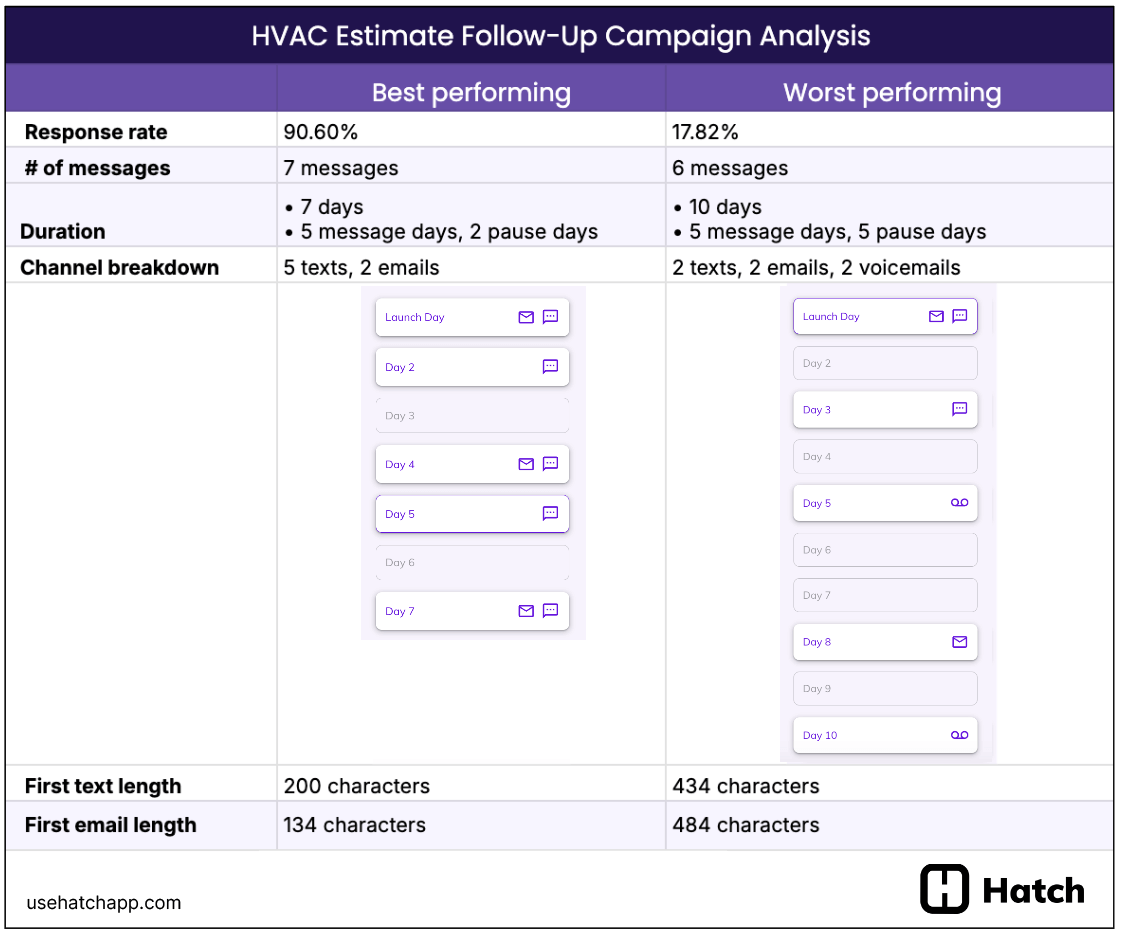Click the text message icon on worst Launch Day
The width and height of the screenshot is (1124, 938).
[960, 316]
